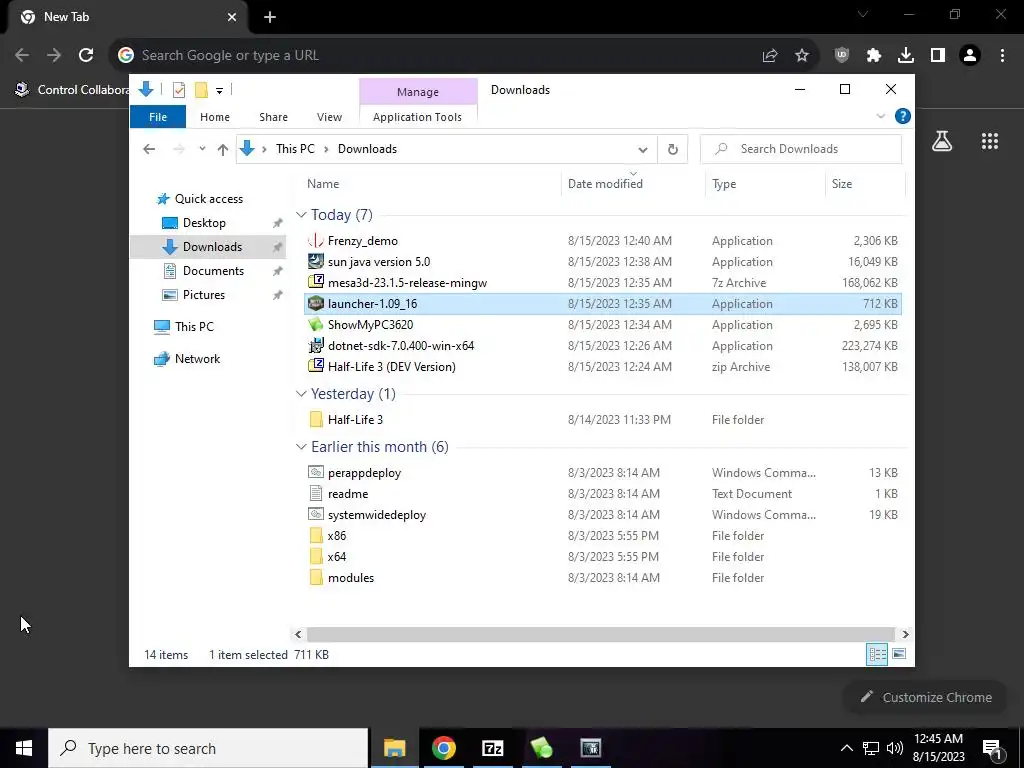Refresh the Downloads folder view

[x=673, y=149]
